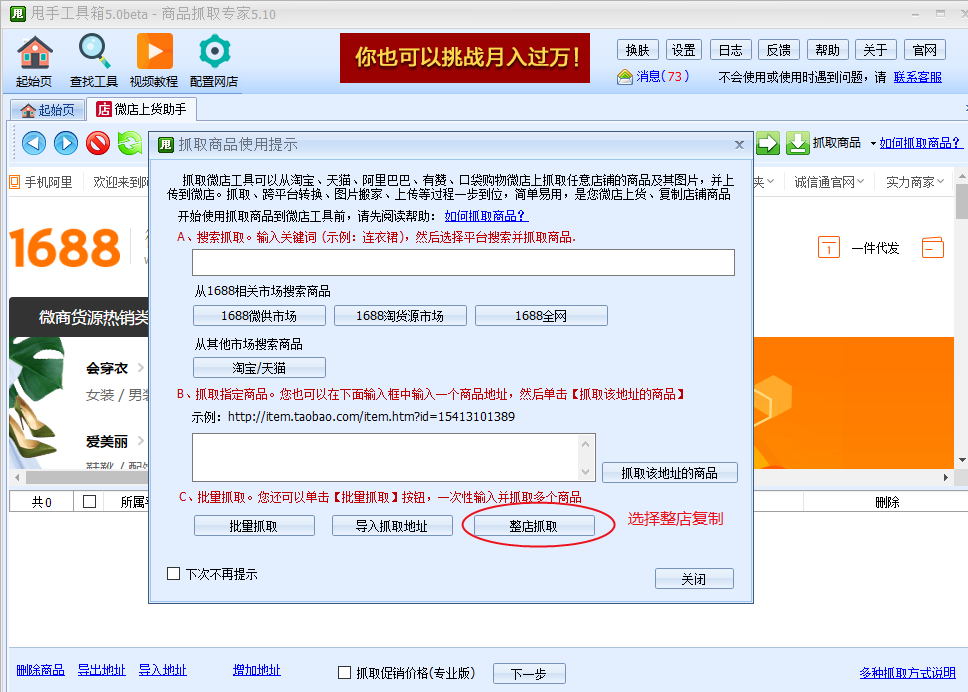The image size is (968, 692).
Task: Enable 抓取促销价格(专业版) checkbox
Action: 344,672
